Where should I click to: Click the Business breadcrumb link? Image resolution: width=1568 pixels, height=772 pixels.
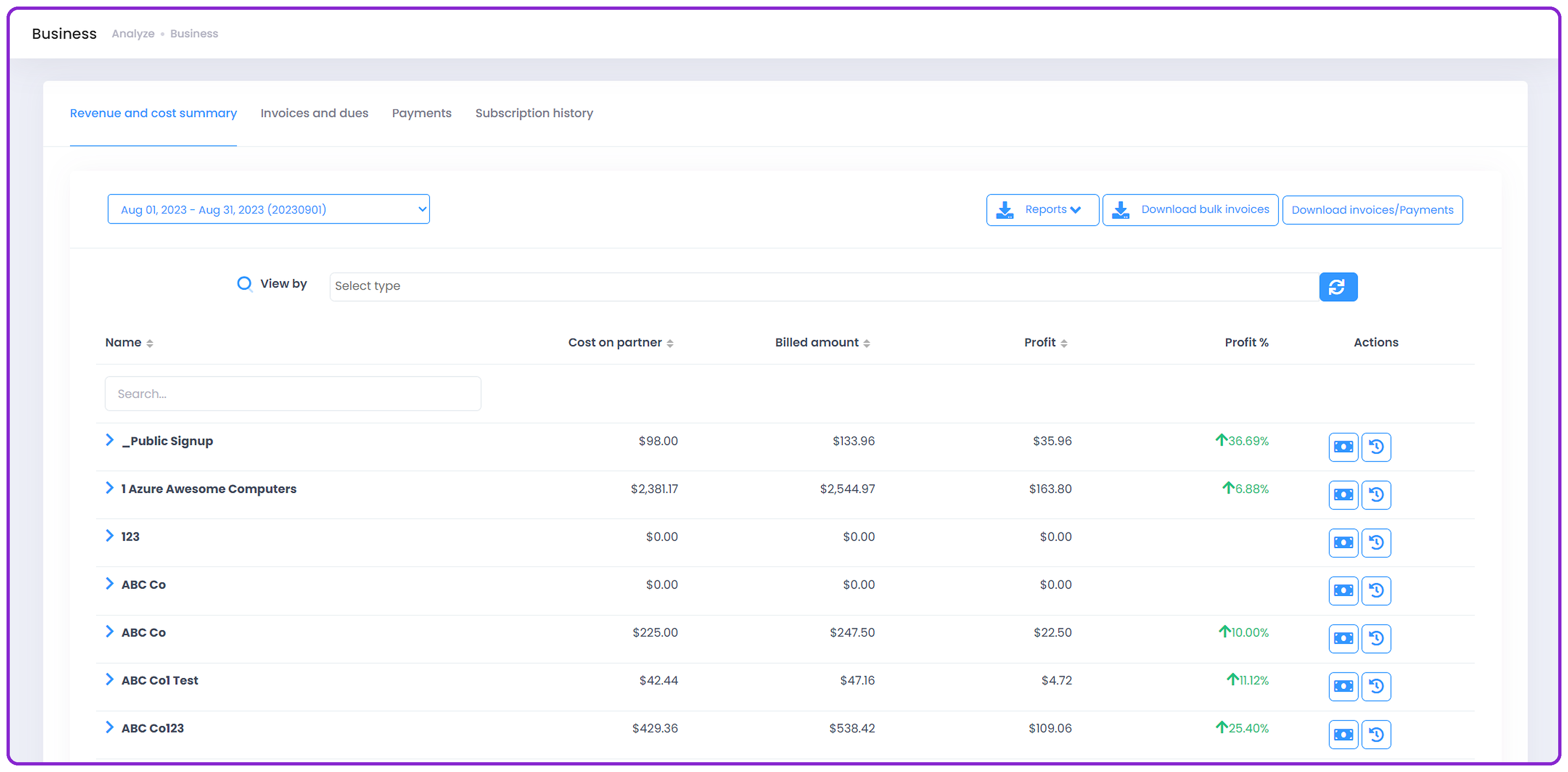click(194, 33)
